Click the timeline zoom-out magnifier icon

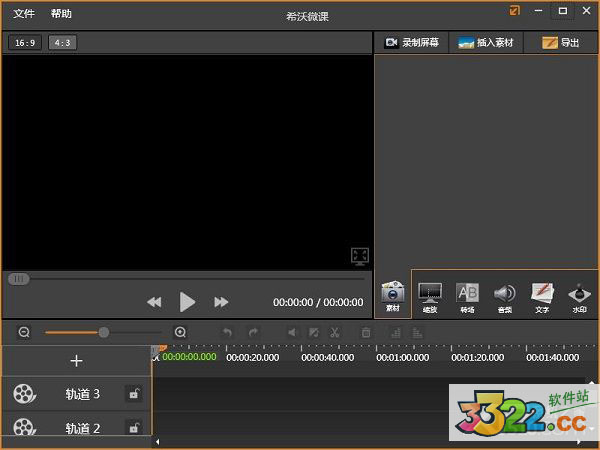[x=24, y=332]
